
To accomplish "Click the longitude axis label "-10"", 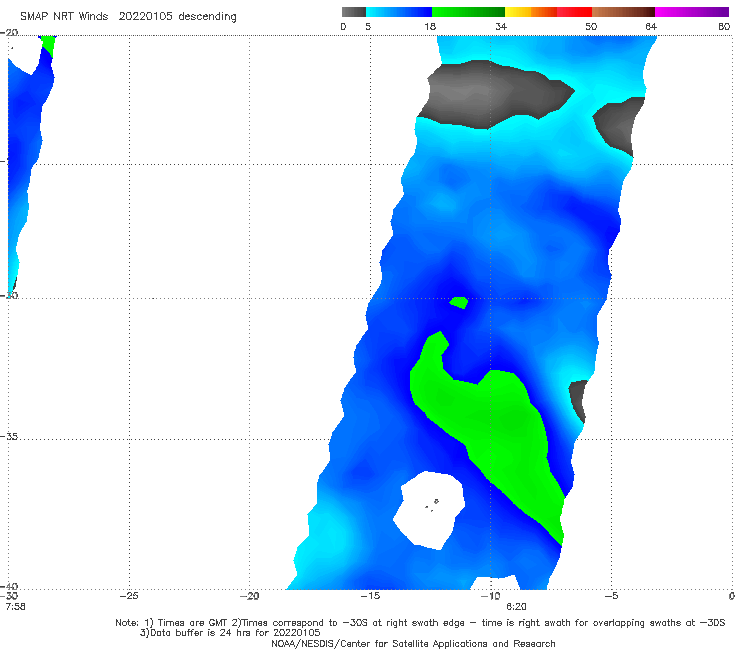I will click(490, 596).
